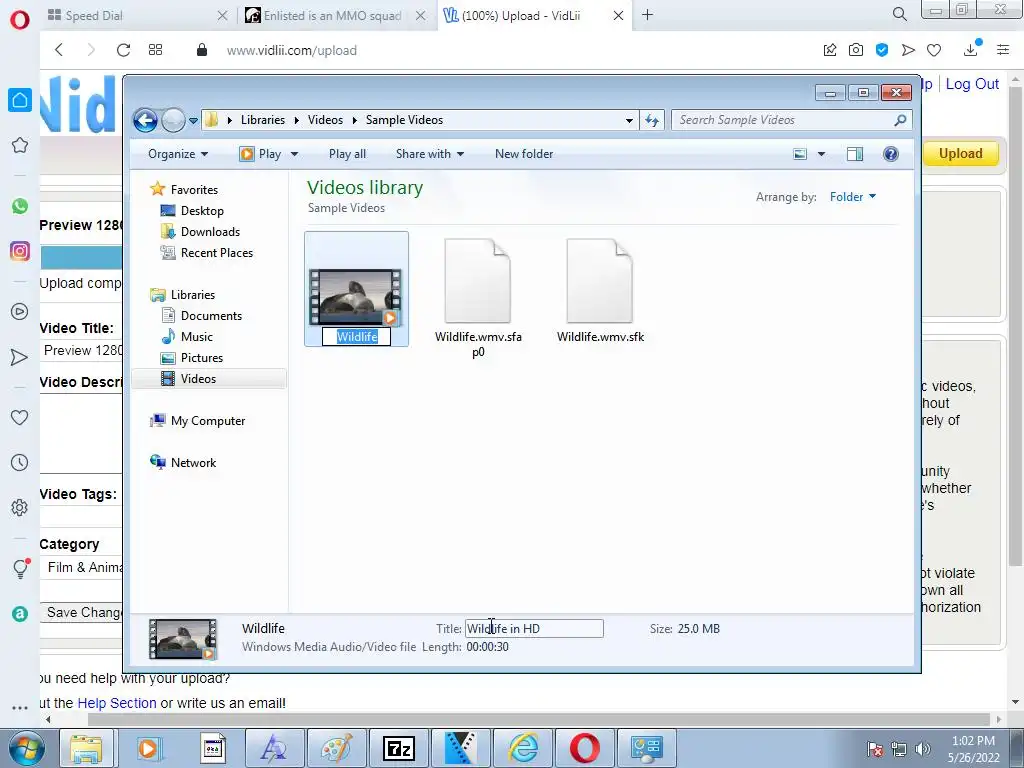This screenshot has height=768, width=1024.
Task: Open the Share with menu
Action: coord(430,154)
